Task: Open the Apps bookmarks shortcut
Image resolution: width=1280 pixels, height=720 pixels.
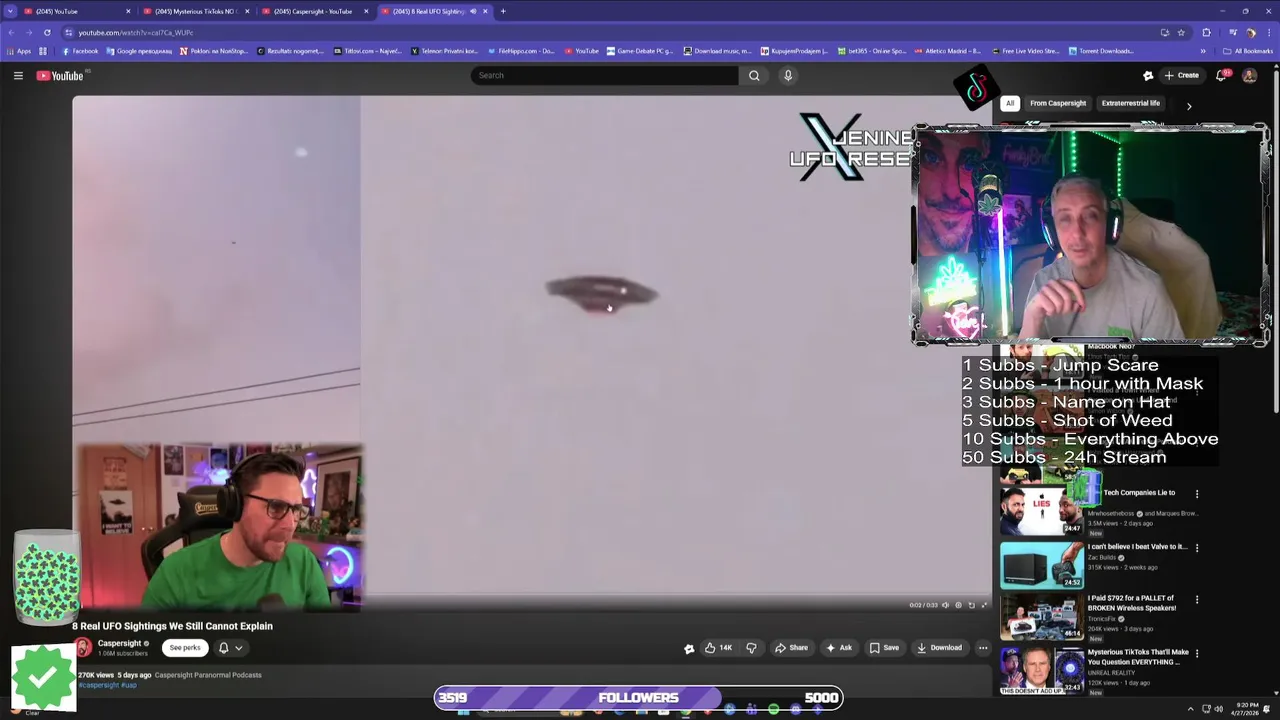Action: point(18,51)
